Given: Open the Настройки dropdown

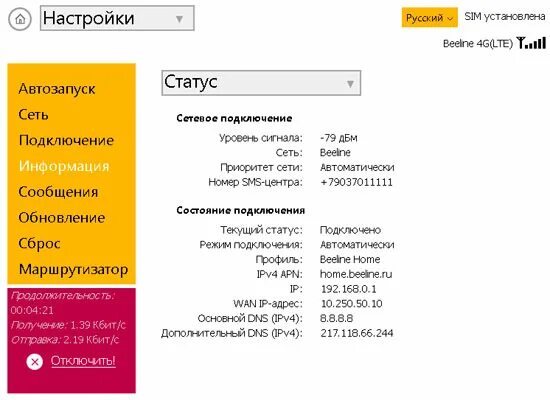Looking at the screenshot, I should 117,18.
